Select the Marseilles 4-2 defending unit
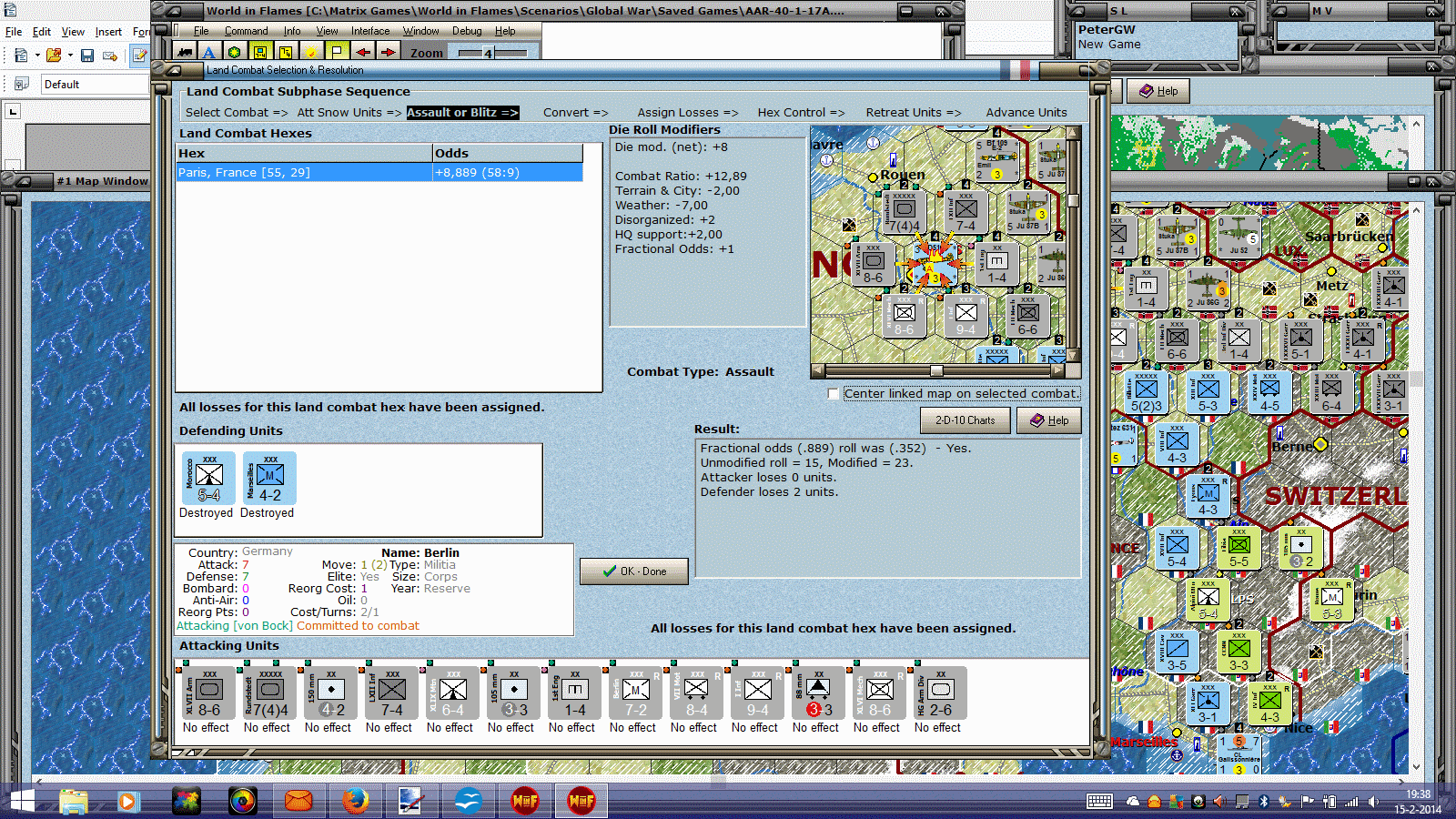 pyautogui.click(x=270, y=479)
